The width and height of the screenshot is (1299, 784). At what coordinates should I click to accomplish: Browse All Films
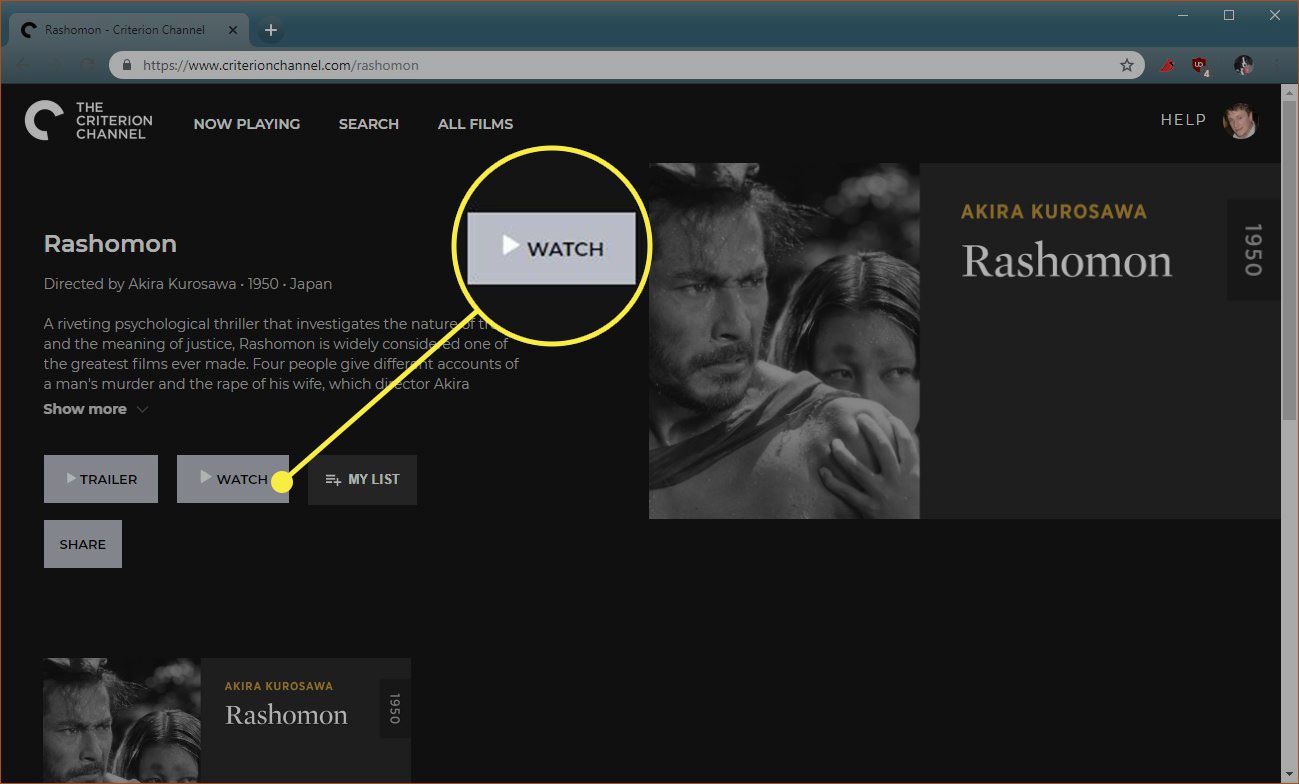pyautogui.click(x=475, y=124)
